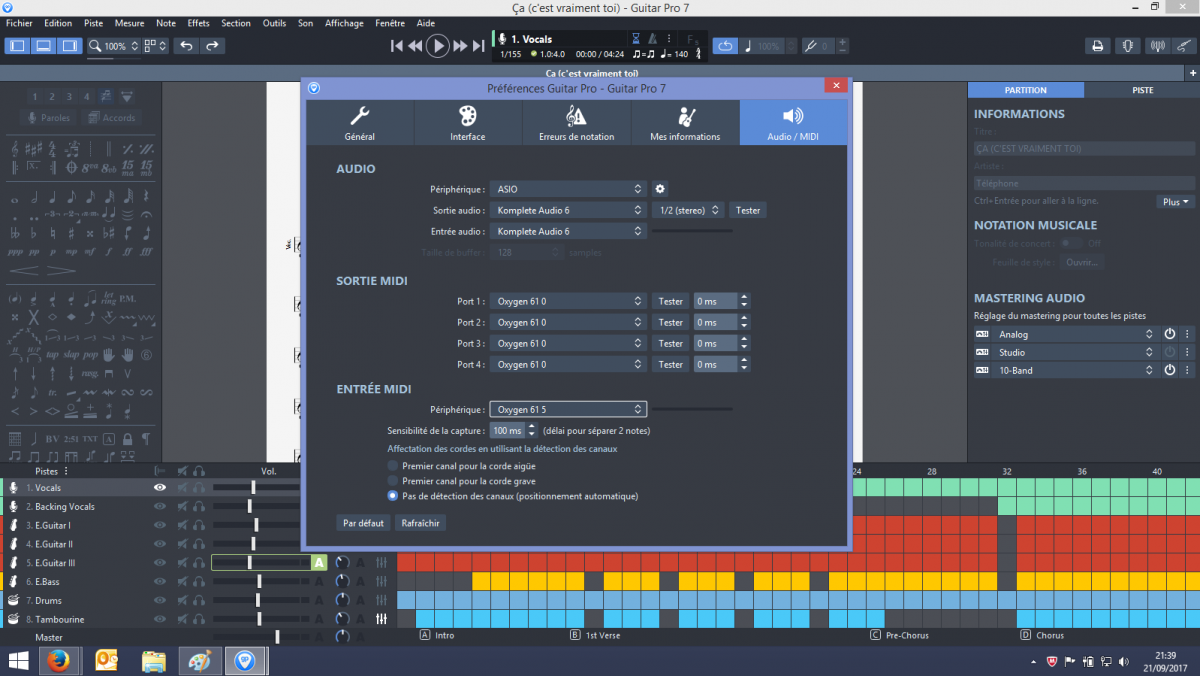Open the Windows Start button
This screenshot has height=676, width=1200.
pos(18,660)
